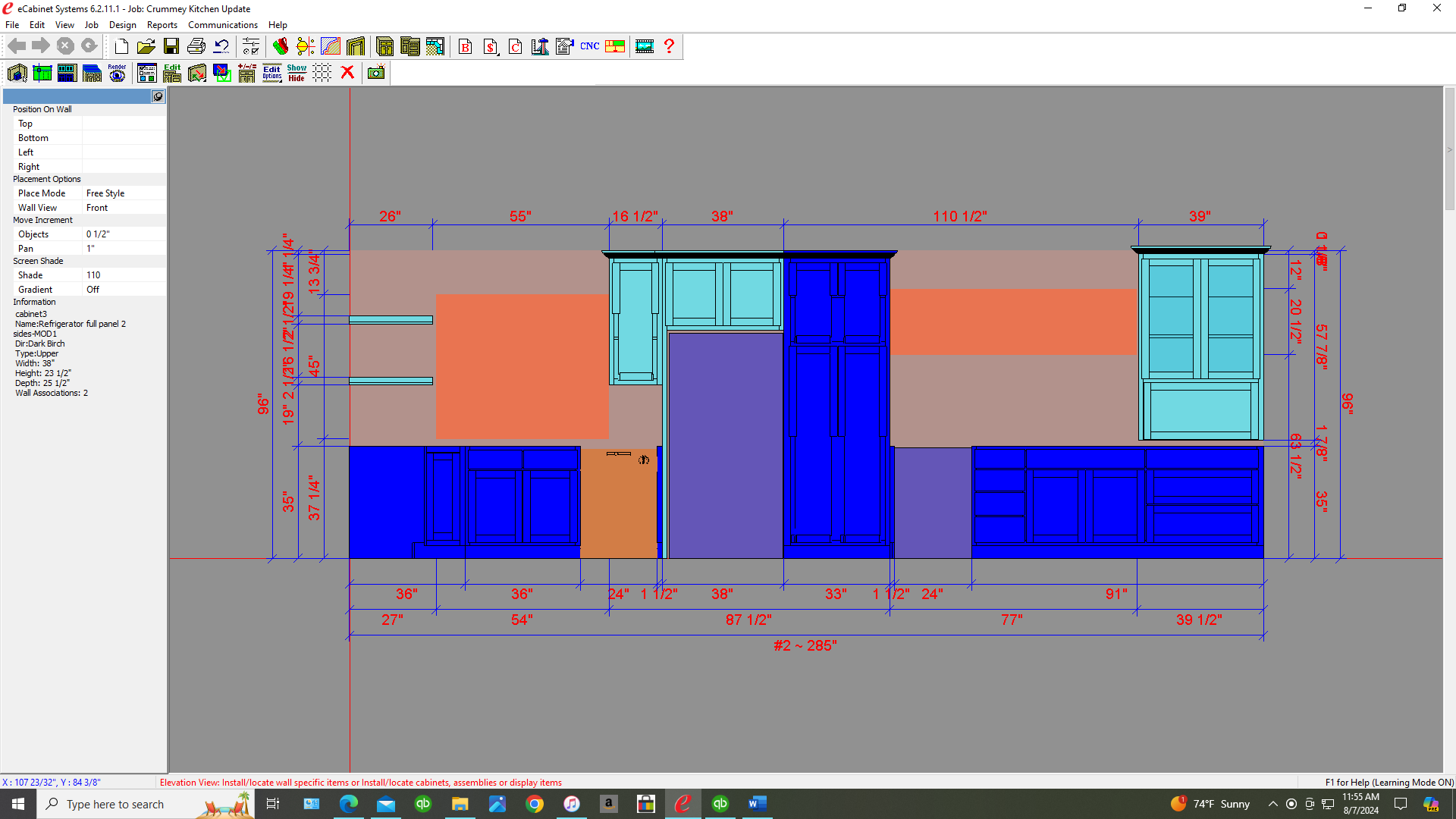This screenshot has height=819, width=1456.
Task: Click the red X delete icon
Action: point(347,73)
